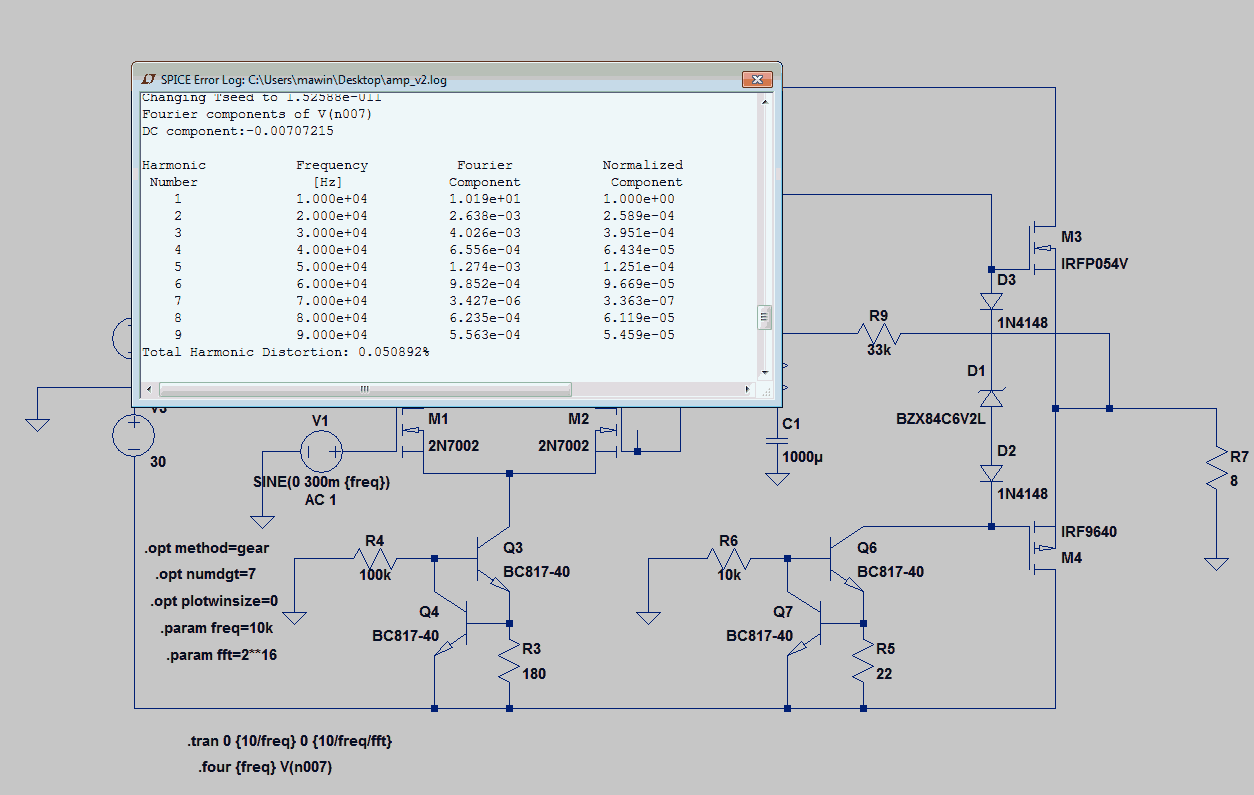Image resolution: width=1254 pixels, height=795 pixels.
Task: Click the V1 sine voltage source symbol
Action: click(x=322, y=453)
